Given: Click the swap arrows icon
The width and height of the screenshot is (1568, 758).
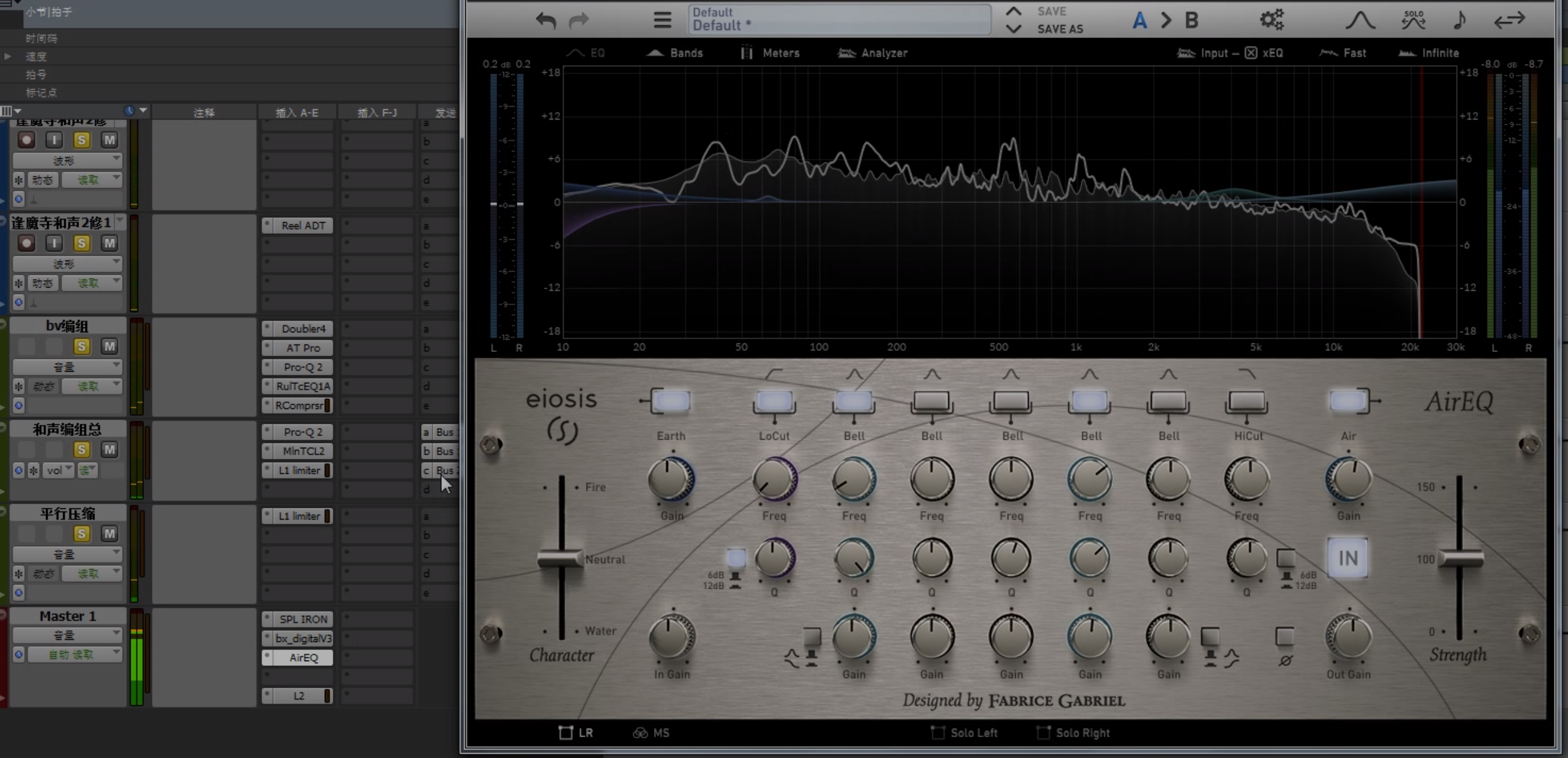Looking at the screenshot, I should 1509,20.
